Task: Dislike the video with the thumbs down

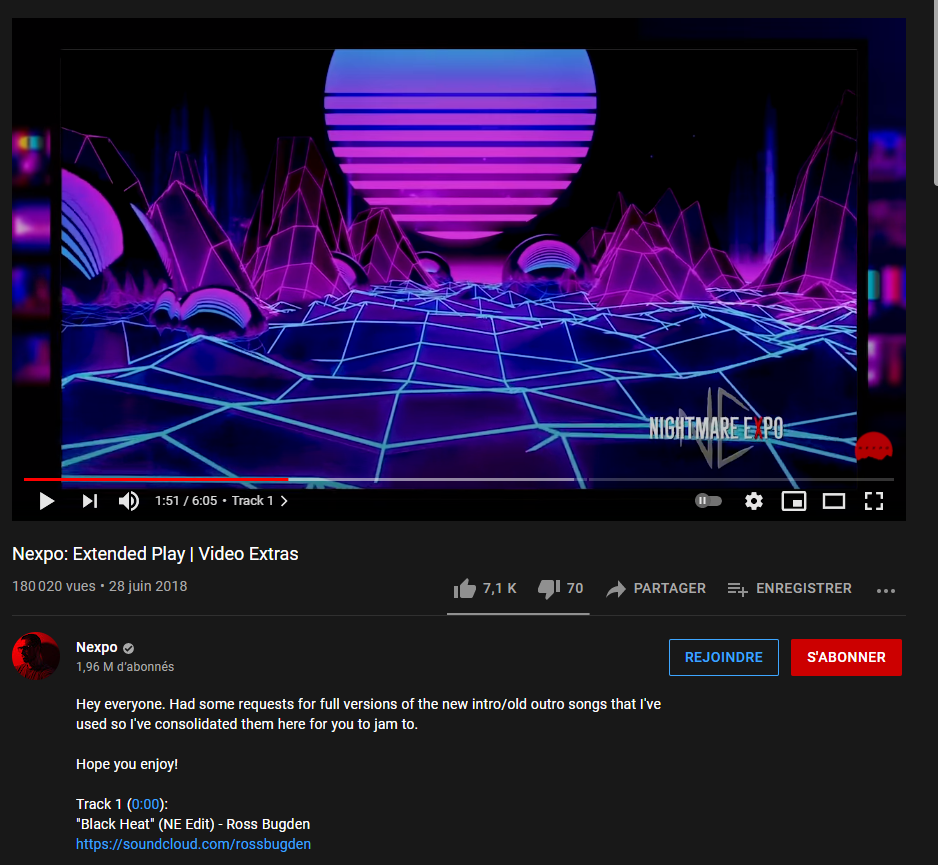Action: click(549, 589)
